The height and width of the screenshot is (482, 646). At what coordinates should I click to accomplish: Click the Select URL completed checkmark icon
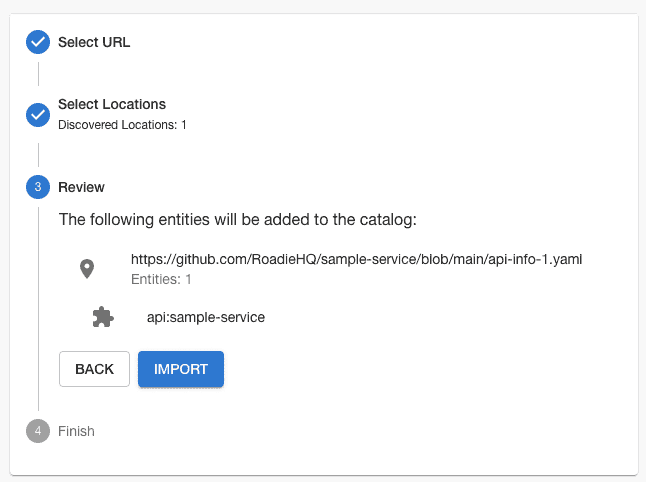click(38, 42)
